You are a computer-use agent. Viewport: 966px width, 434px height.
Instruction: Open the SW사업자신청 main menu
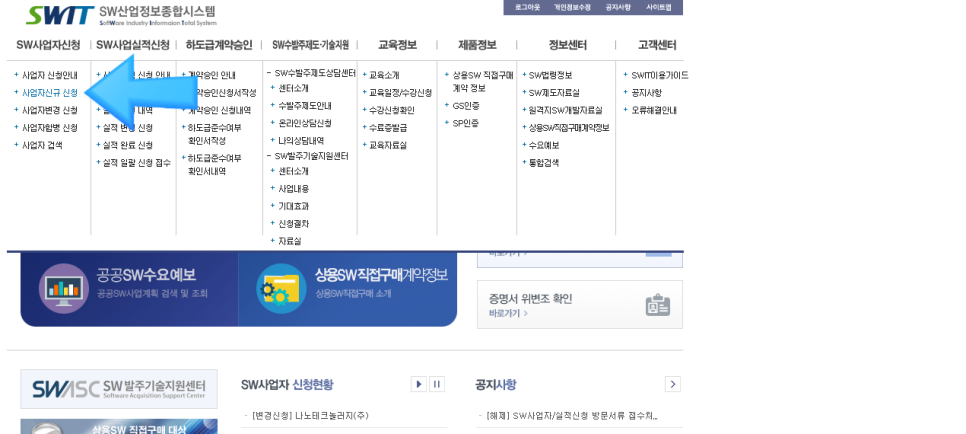[48, 45]
